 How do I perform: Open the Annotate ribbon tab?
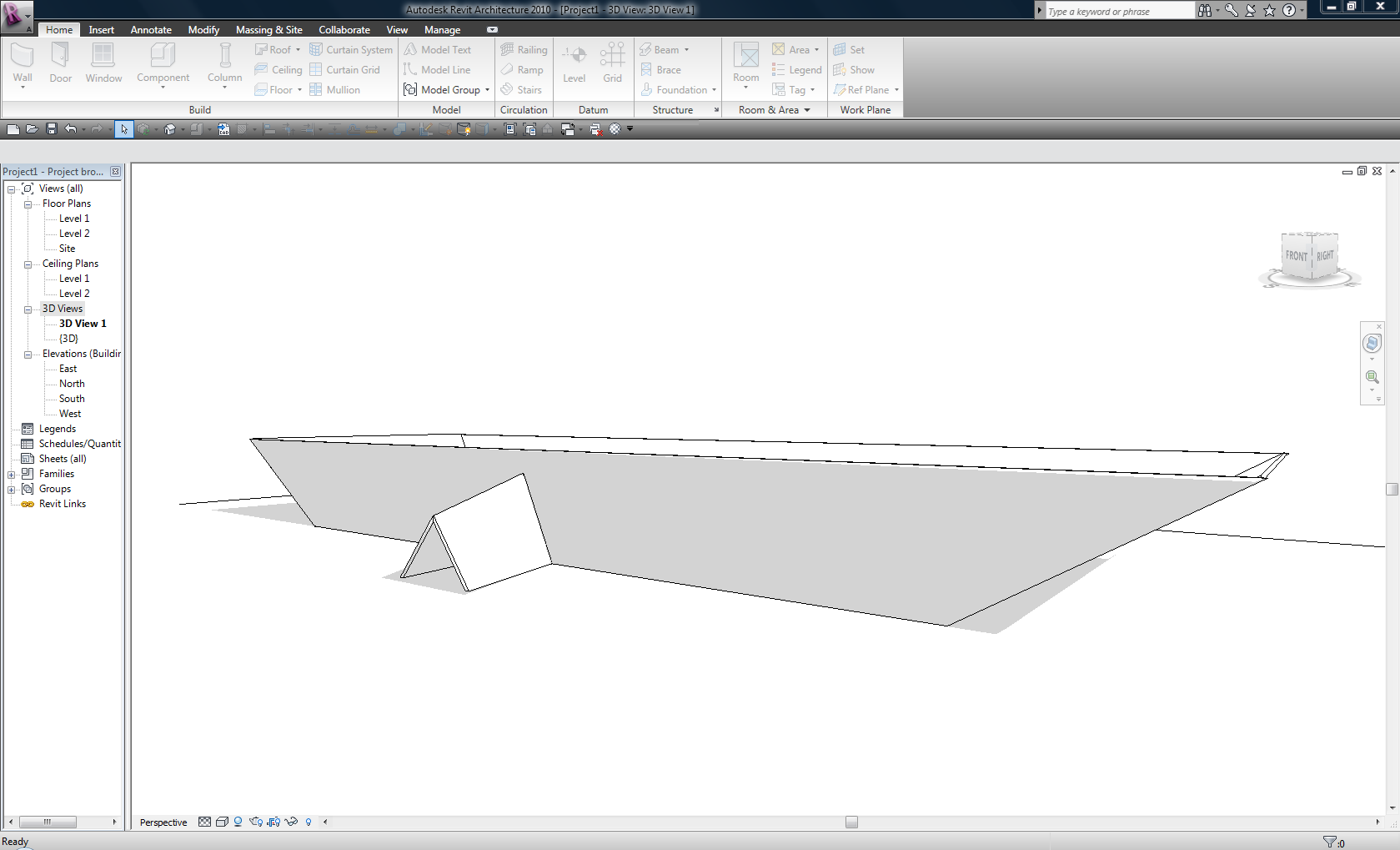point(151,30)
